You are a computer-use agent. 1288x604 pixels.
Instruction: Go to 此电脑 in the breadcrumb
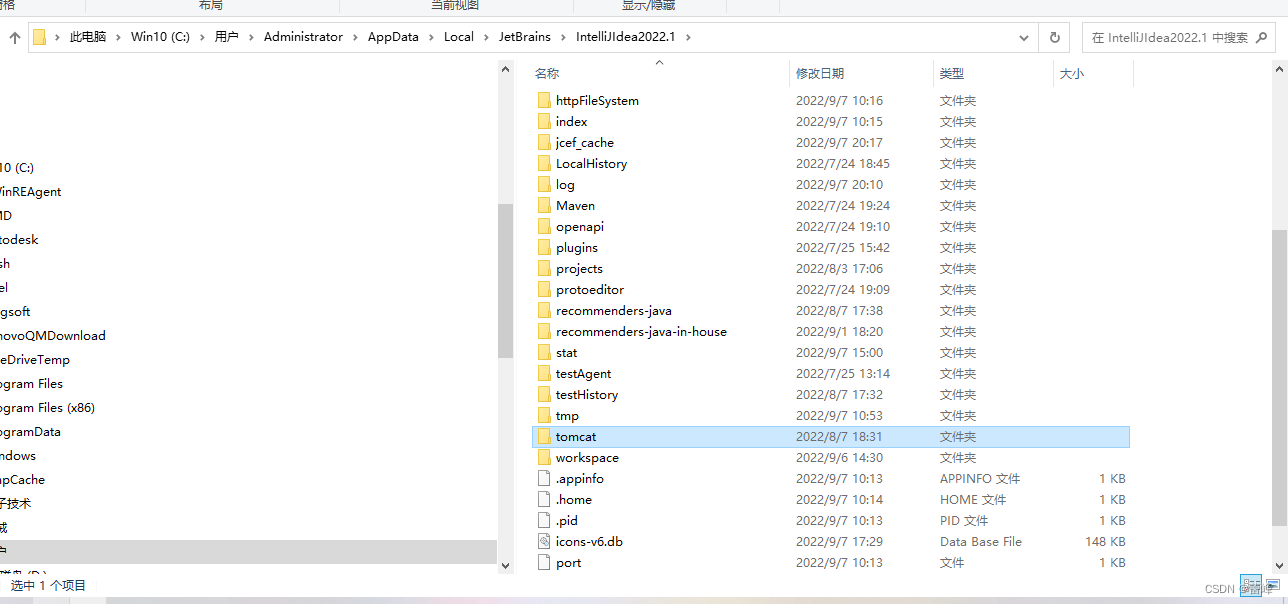coord(88,38)
